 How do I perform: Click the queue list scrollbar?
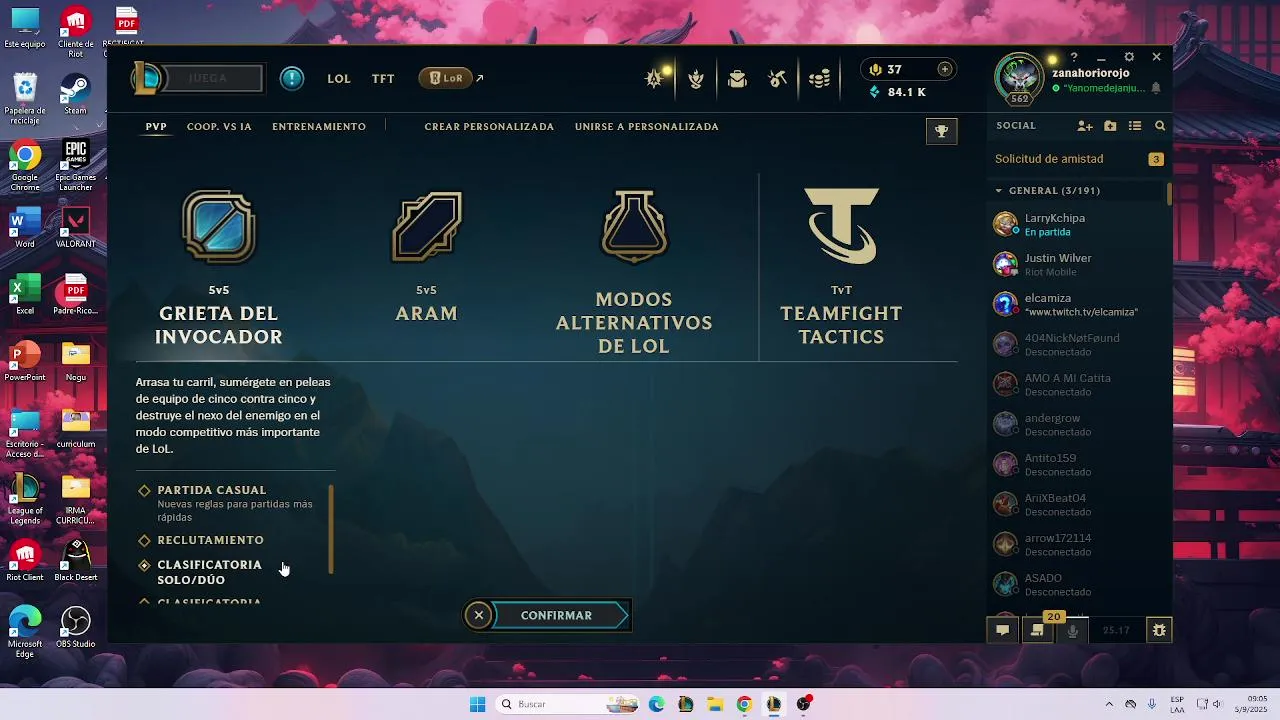click(331, 529)
